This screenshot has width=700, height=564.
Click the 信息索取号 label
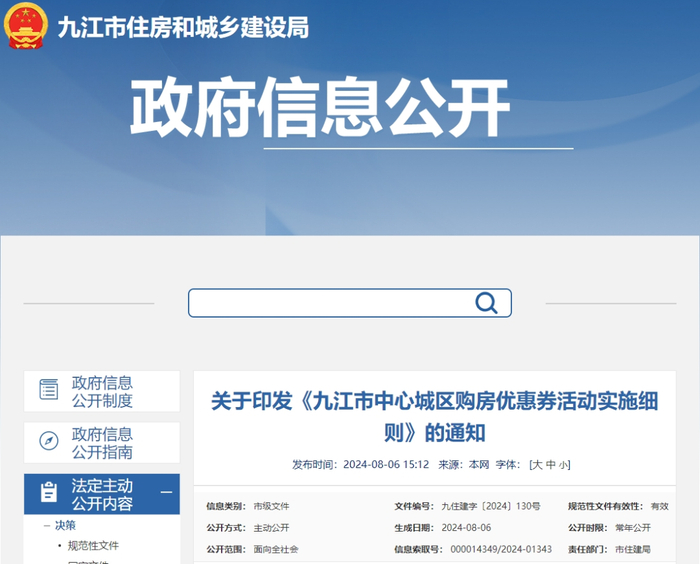point(418,549)
